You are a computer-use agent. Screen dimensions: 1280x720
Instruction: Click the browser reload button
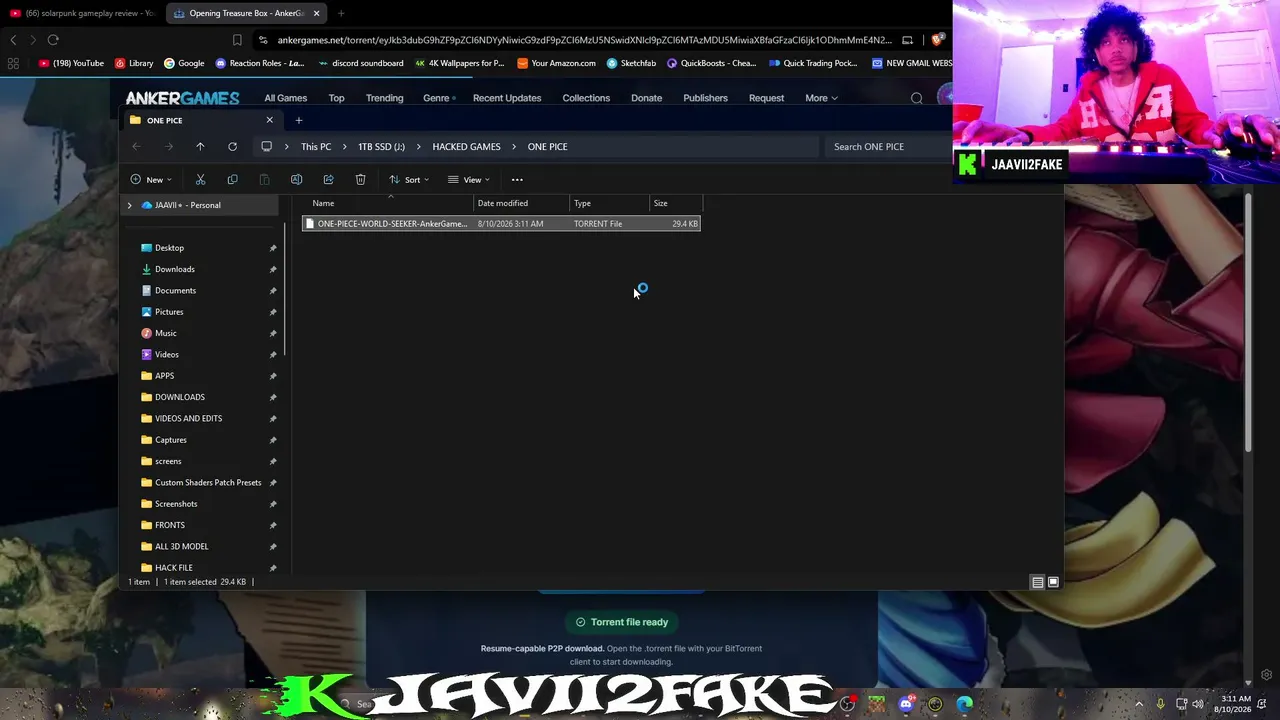coord(53,40)
